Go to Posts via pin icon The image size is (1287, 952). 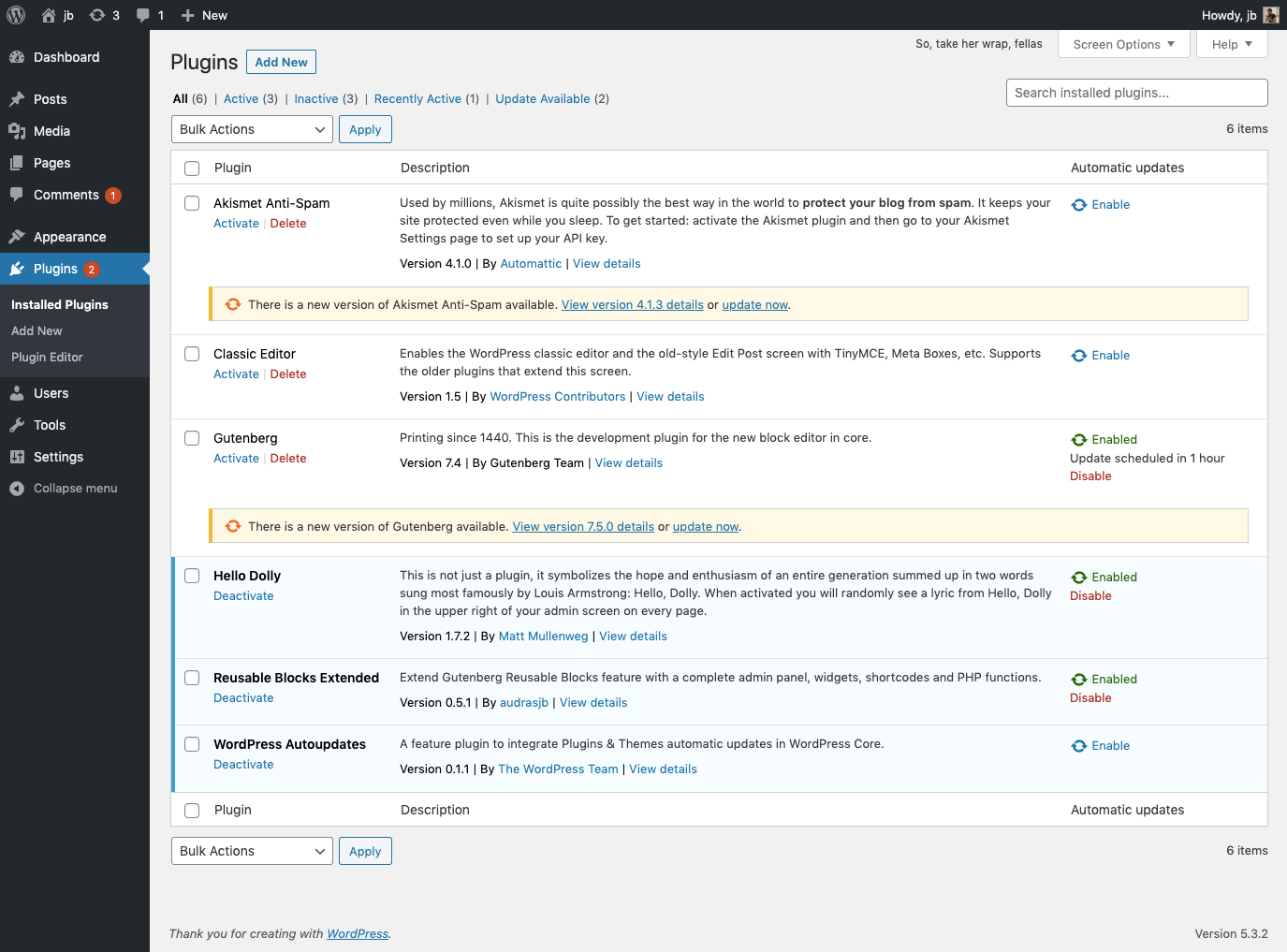click(17, 99)
